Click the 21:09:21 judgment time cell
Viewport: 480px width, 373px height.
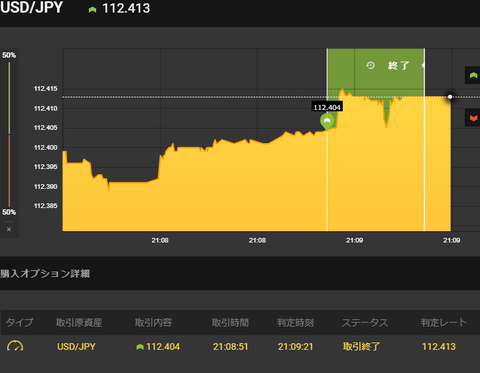point(296,347)
